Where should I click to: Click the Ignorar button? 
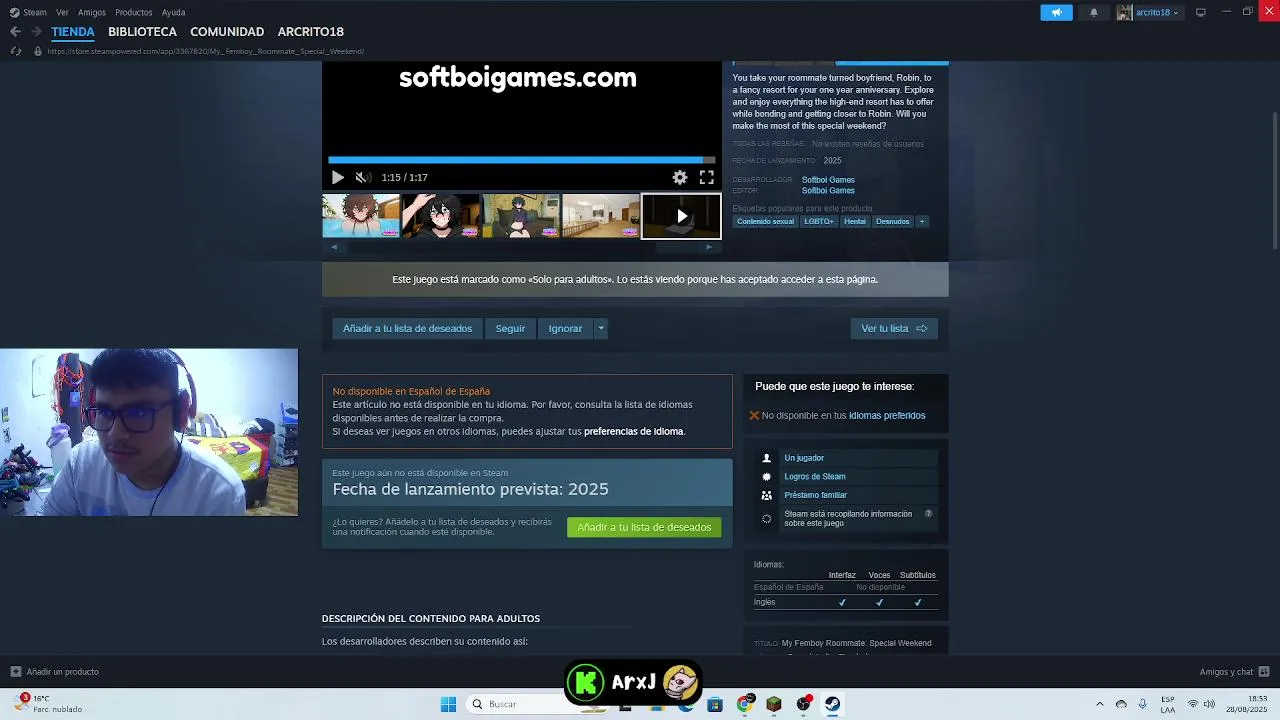click(x=565, y=328)
